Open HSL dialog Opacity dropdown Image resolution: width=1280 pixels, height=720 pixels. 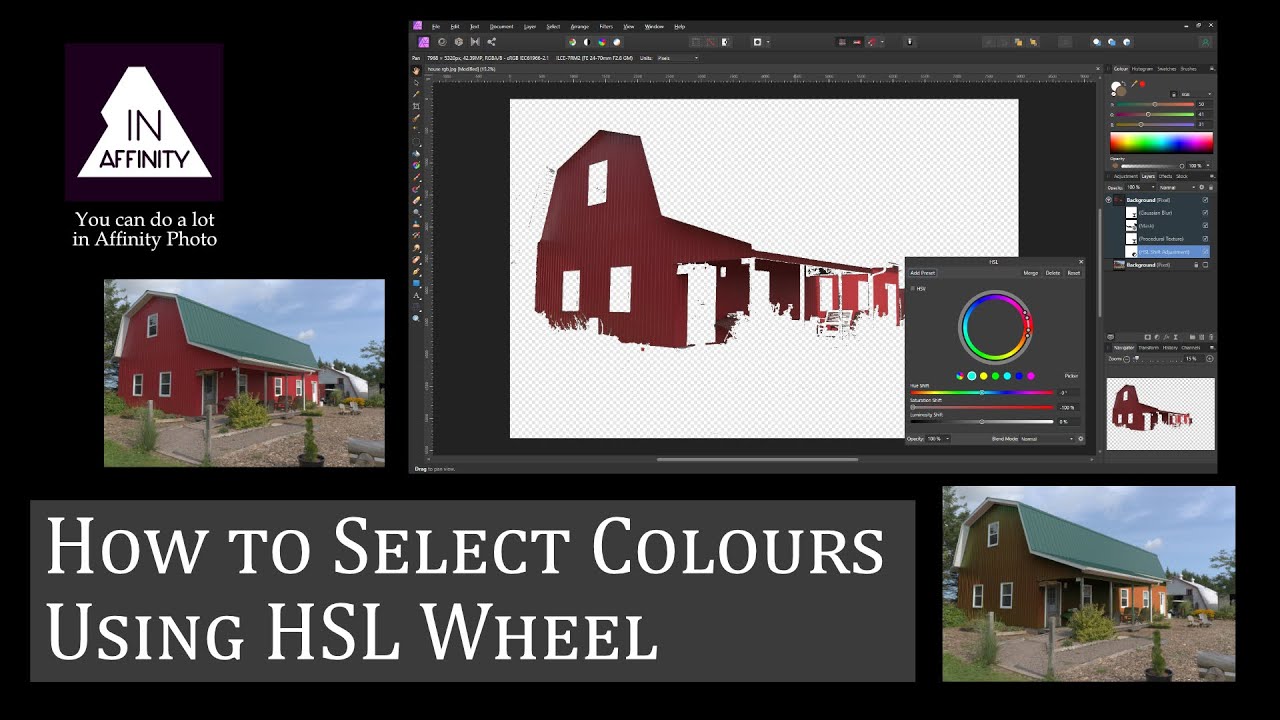pos(937,438)
